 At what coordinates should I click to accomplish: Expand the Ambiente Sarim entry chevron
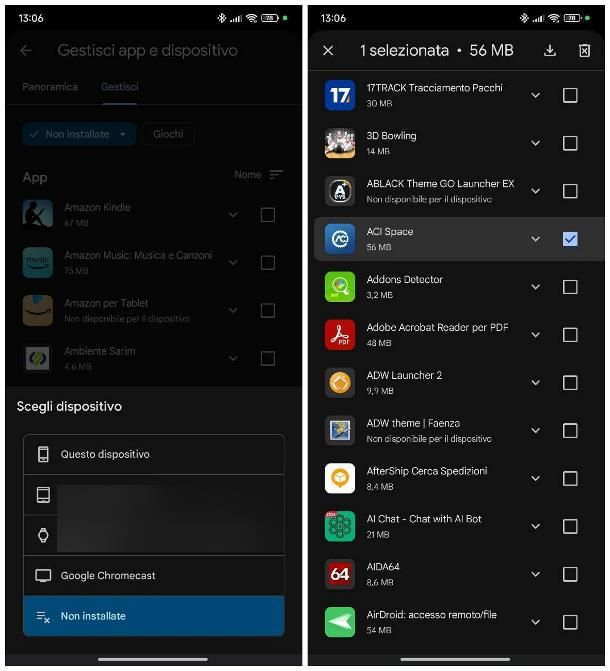pos(233,358)
